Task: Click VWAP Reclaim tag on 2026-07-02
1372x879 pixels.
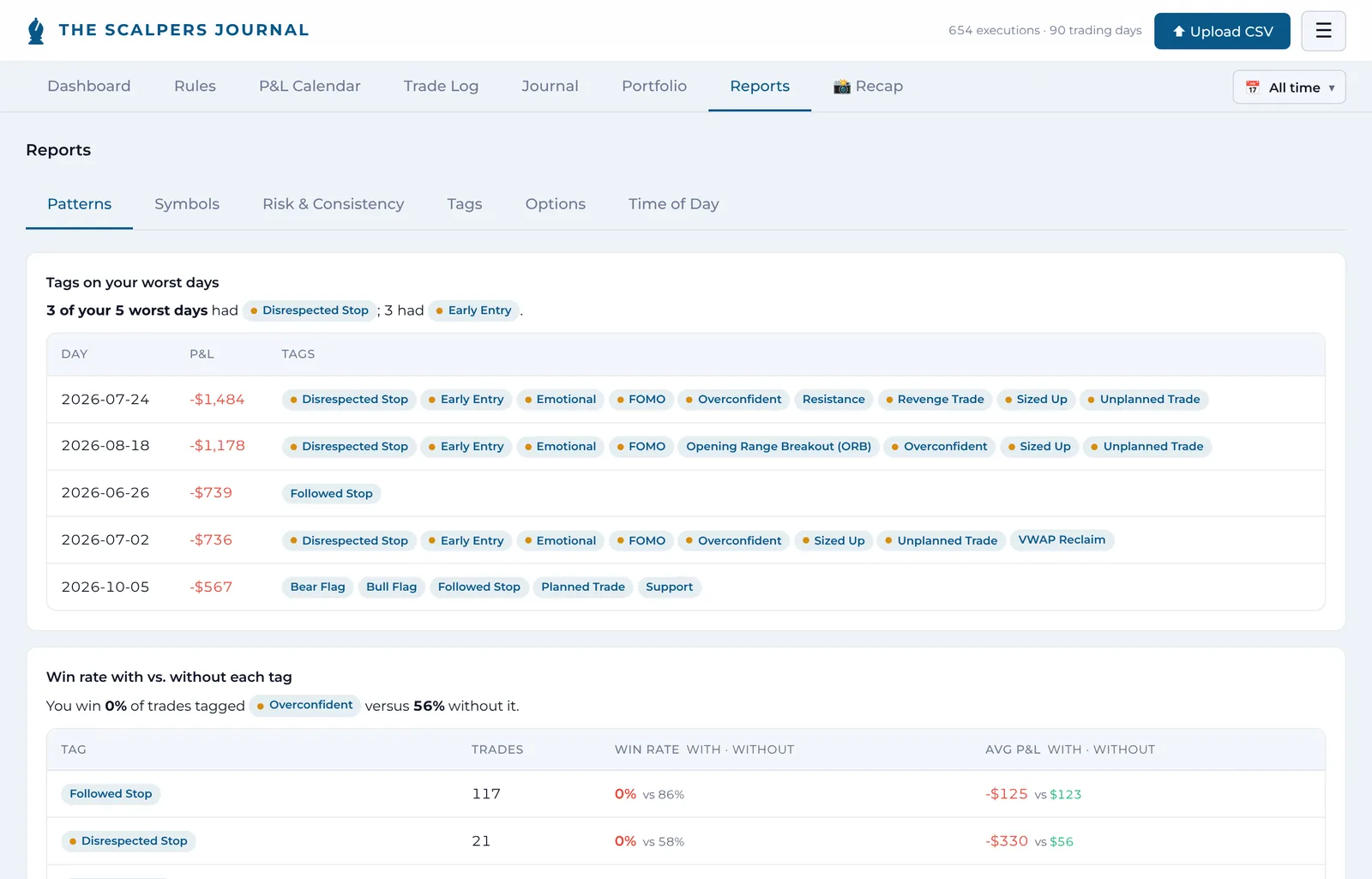Action: pos(1062,540)
